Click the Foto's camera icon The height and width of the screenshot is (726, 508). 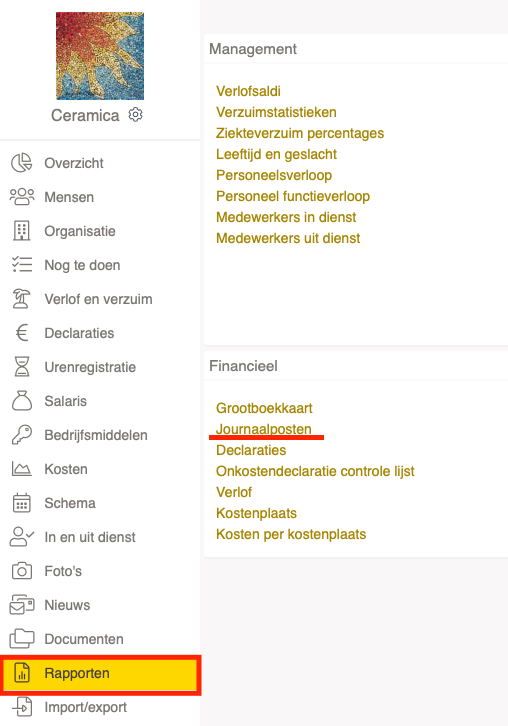(22, 571)
